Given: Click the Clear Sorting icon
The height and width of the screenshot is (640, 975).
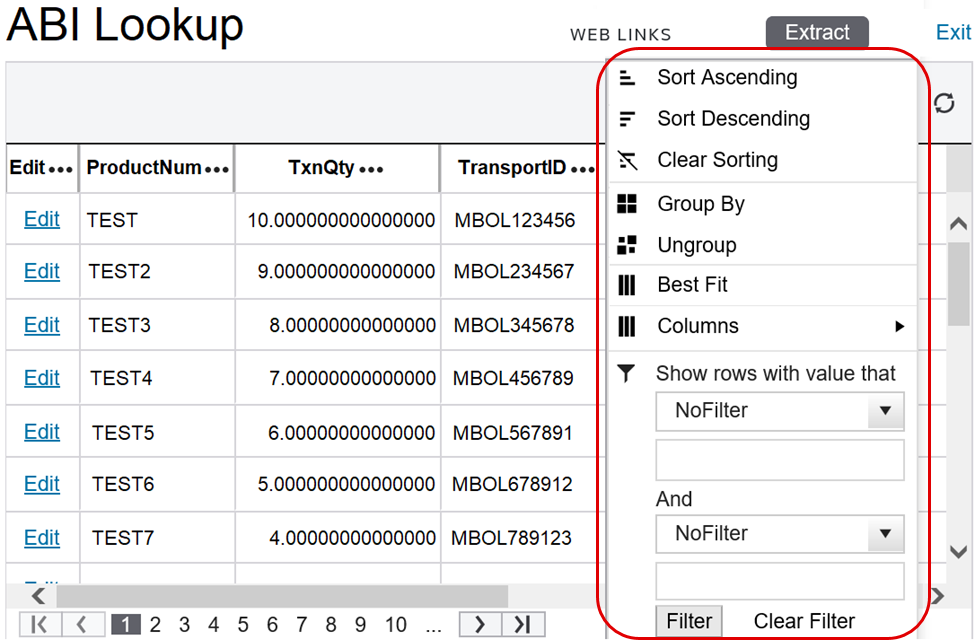Looking at the screenshot, I should click(627, 160).
